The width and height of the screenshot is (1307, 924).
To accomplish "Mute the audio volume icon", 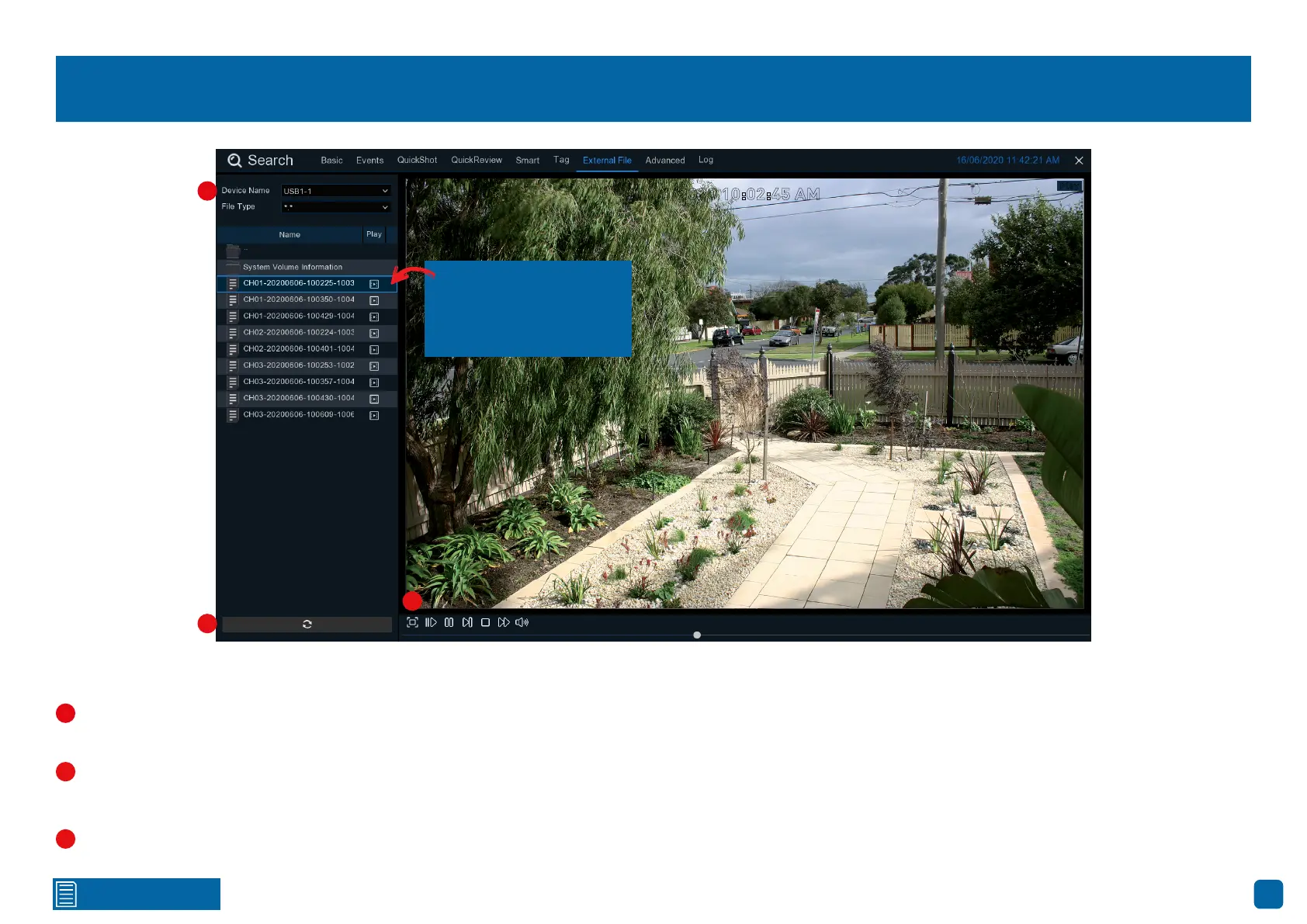I will [522, 622].
